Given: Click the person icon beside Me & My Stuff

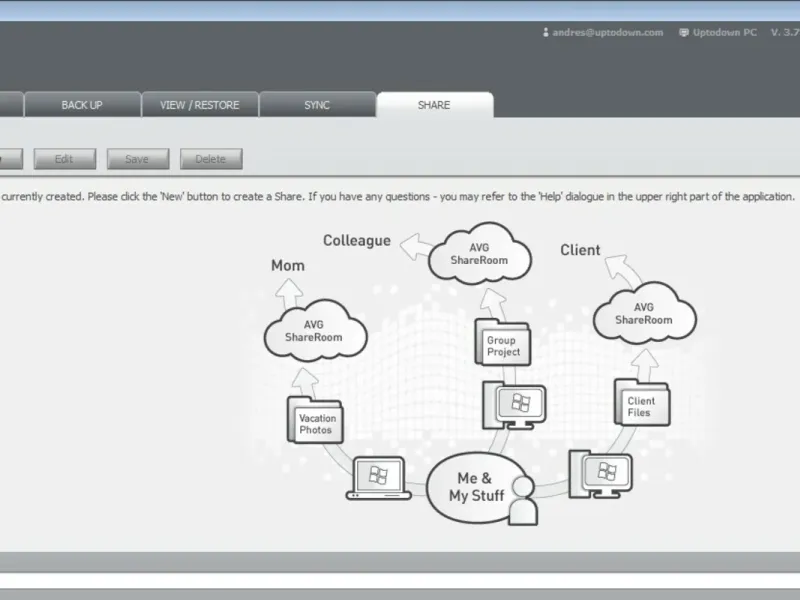Looking at the screenshot, I should (523, 501).
